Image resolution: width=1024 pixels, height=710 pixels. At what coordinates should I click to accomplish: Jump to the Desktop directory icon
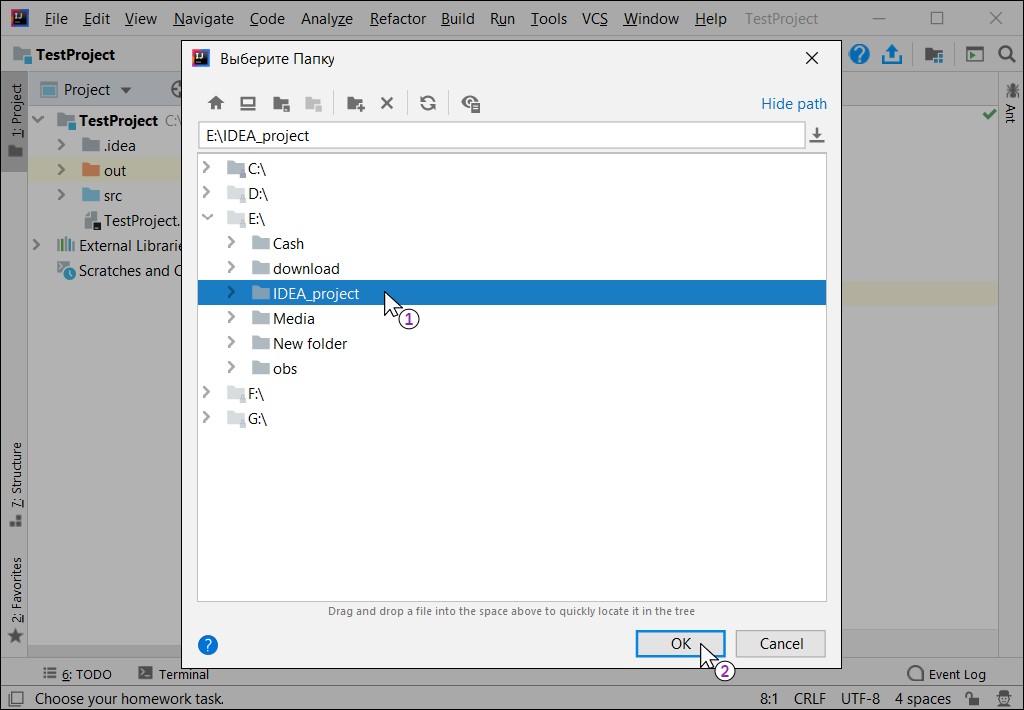248,103
